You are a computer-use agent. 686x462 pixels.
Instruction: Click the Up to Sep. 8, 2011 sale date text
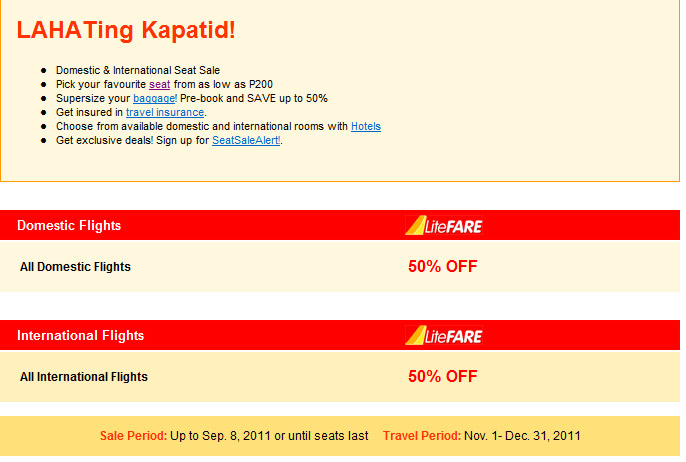tap(220, 436)
